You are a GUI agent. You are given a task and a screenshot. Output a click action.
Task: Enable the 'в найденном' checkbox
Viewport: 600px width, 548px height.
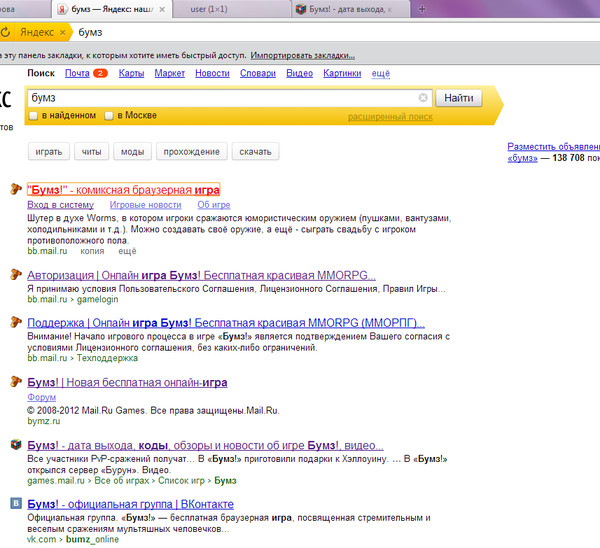click(x=33, y=116)
